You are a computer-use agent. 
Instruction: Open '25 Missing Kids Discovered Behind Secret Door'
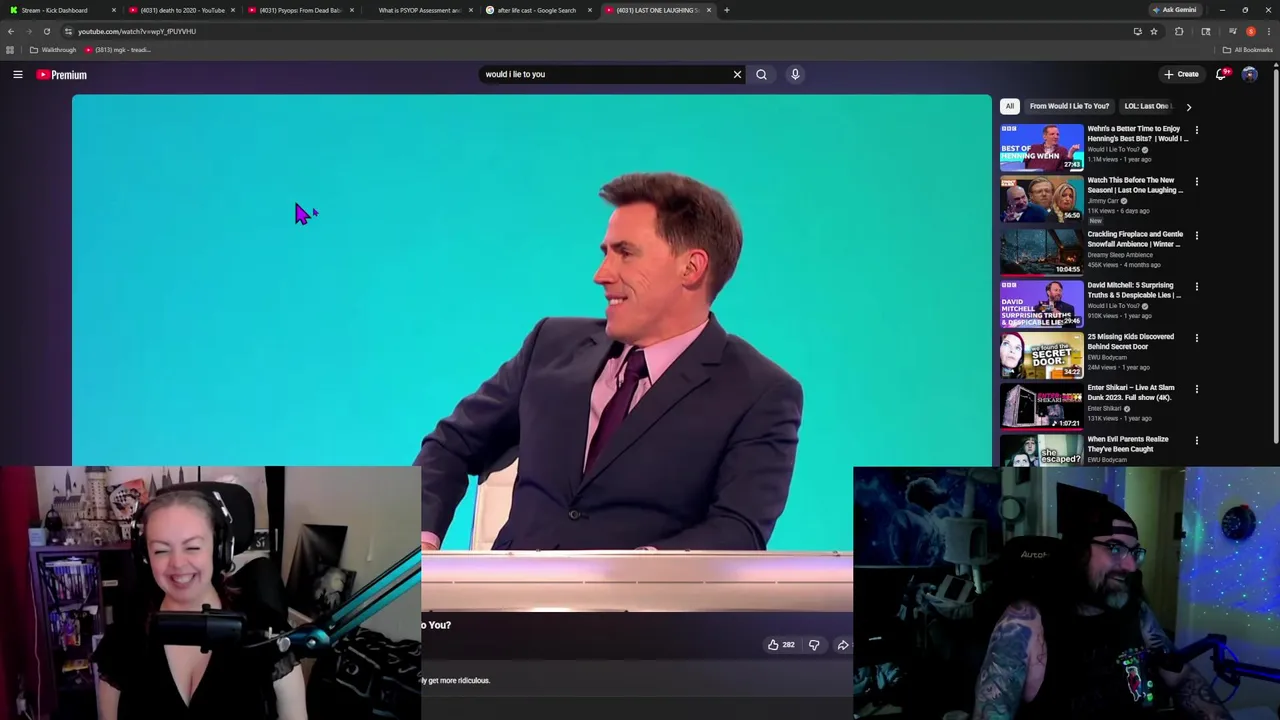pos(1131,341)
